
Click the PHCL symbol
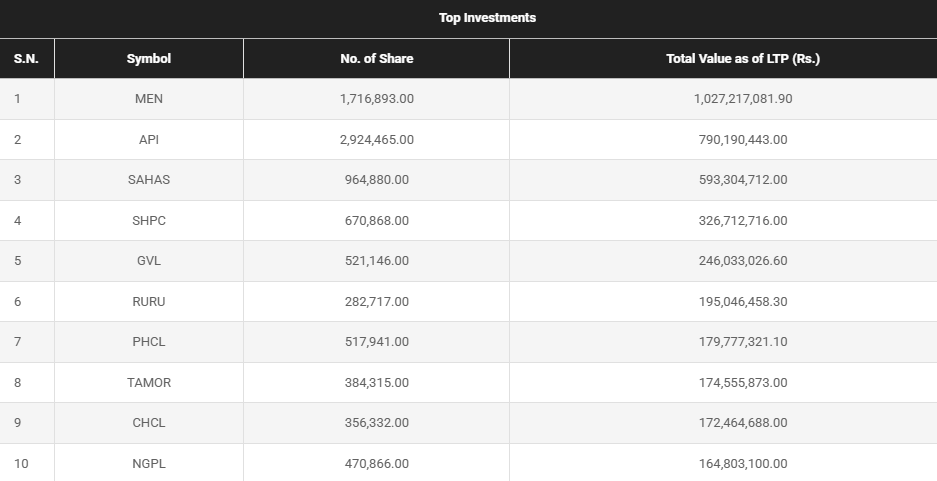click(148, 342)
